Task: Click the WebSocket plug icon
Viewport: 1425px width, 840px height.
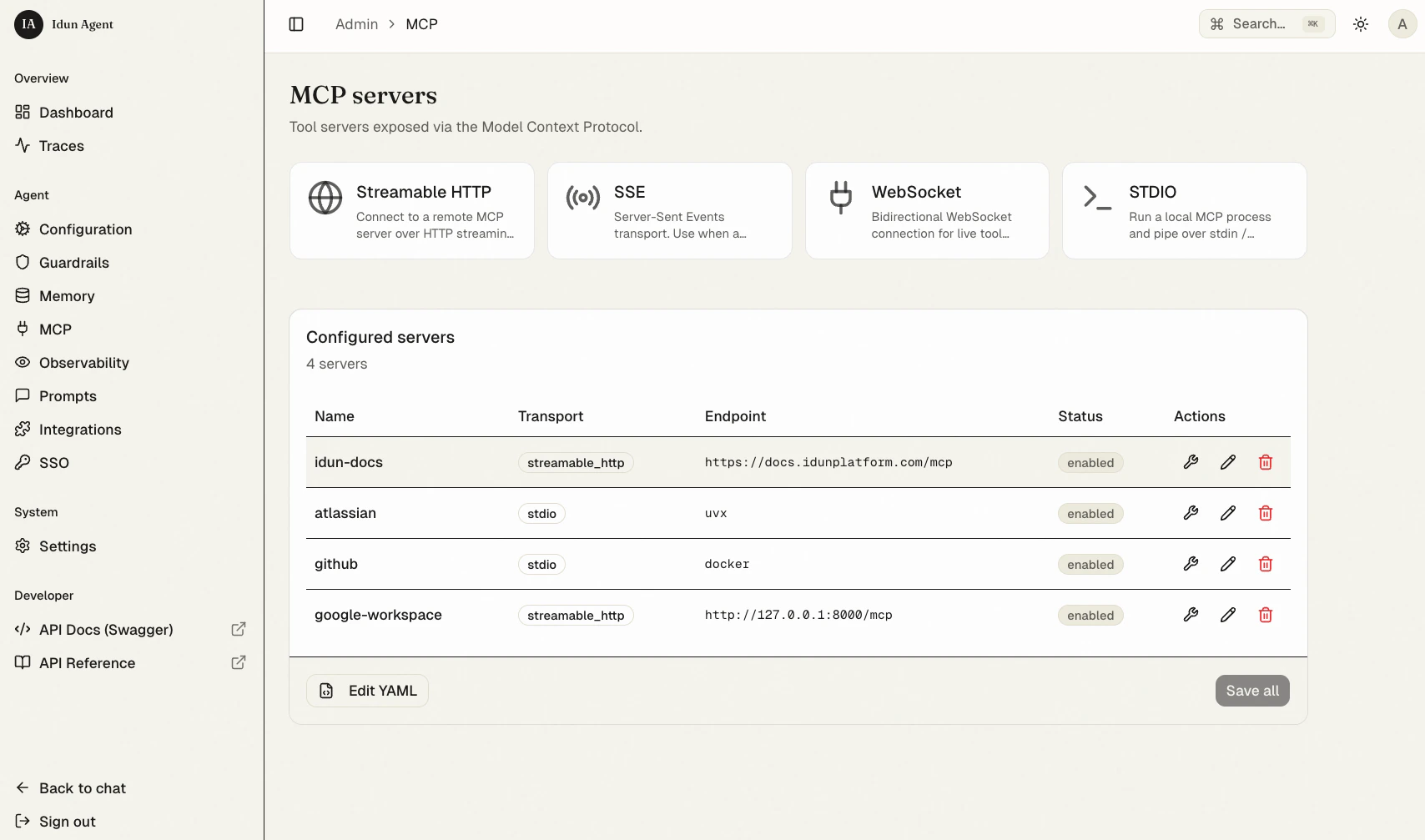Action: tap(841, 198)
